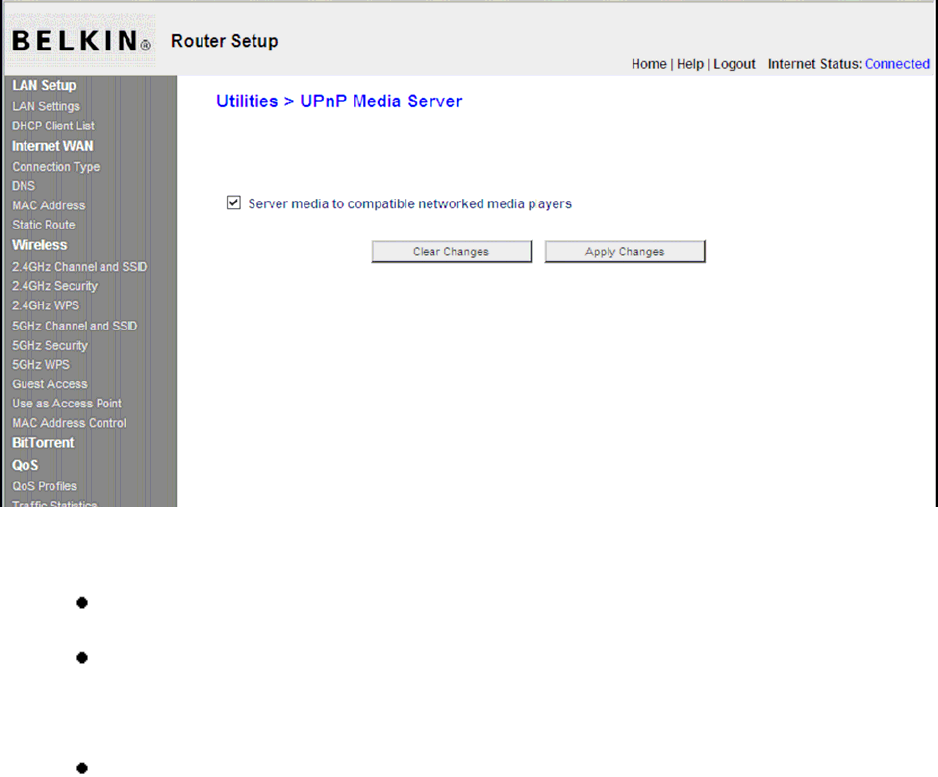Viewport: 938px width, 777px height.
Task: Open Connection Type page
Action: click(x=56, y=167)
